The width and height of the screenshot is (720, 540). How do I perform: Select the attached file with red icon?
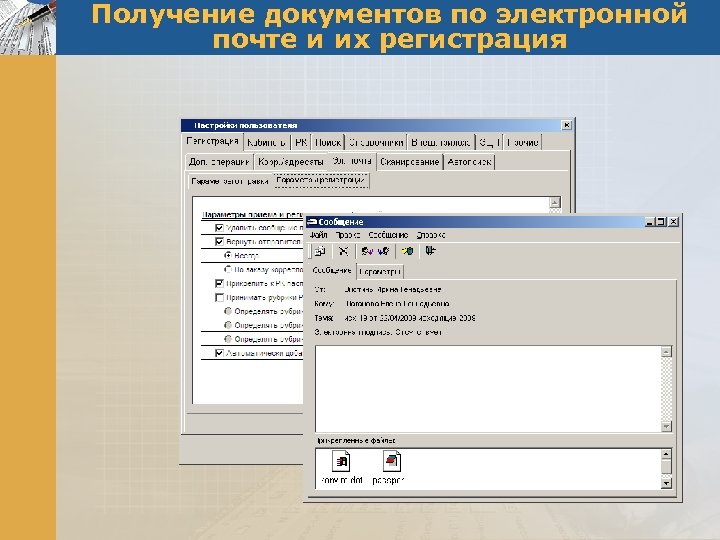tap(392, 462)
